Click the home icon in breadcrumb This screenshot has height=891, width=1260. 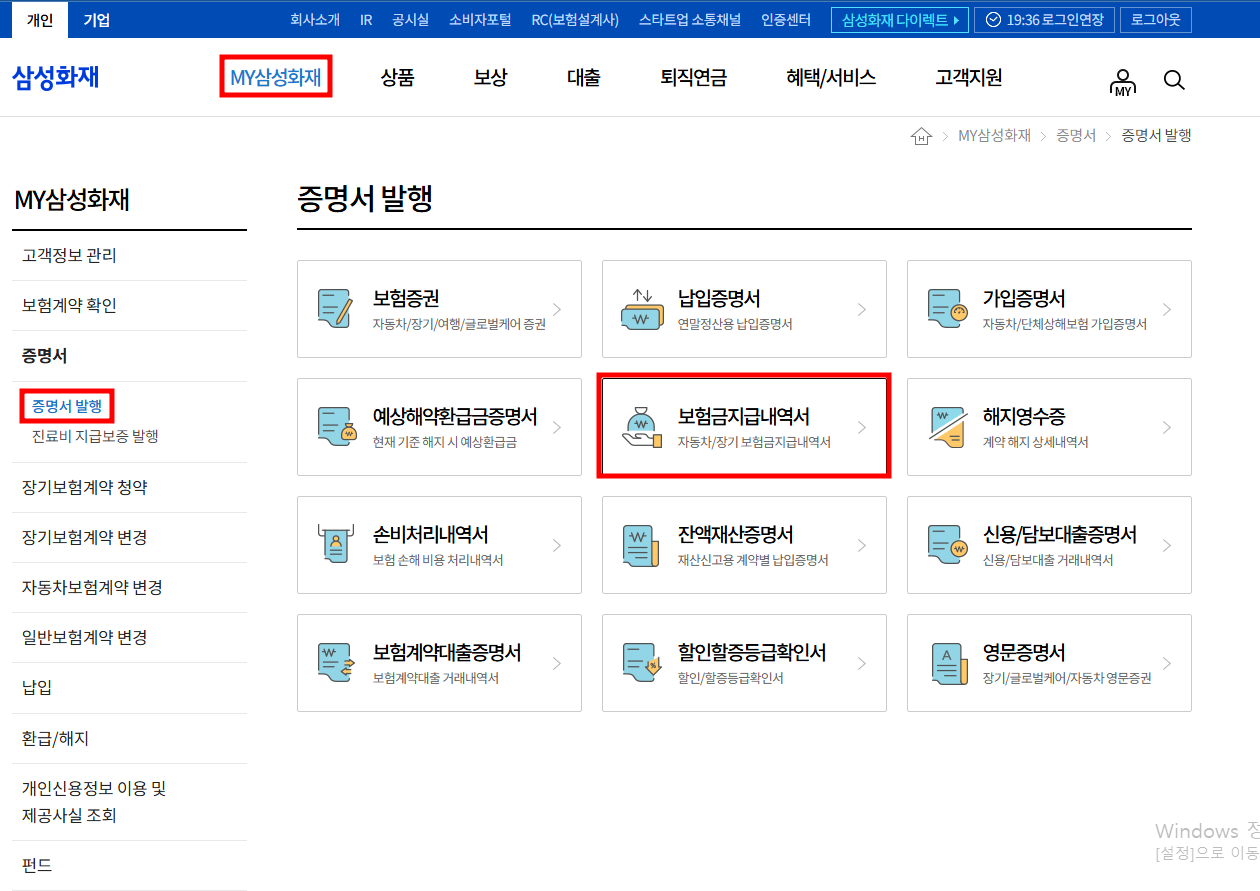[921, 136]
